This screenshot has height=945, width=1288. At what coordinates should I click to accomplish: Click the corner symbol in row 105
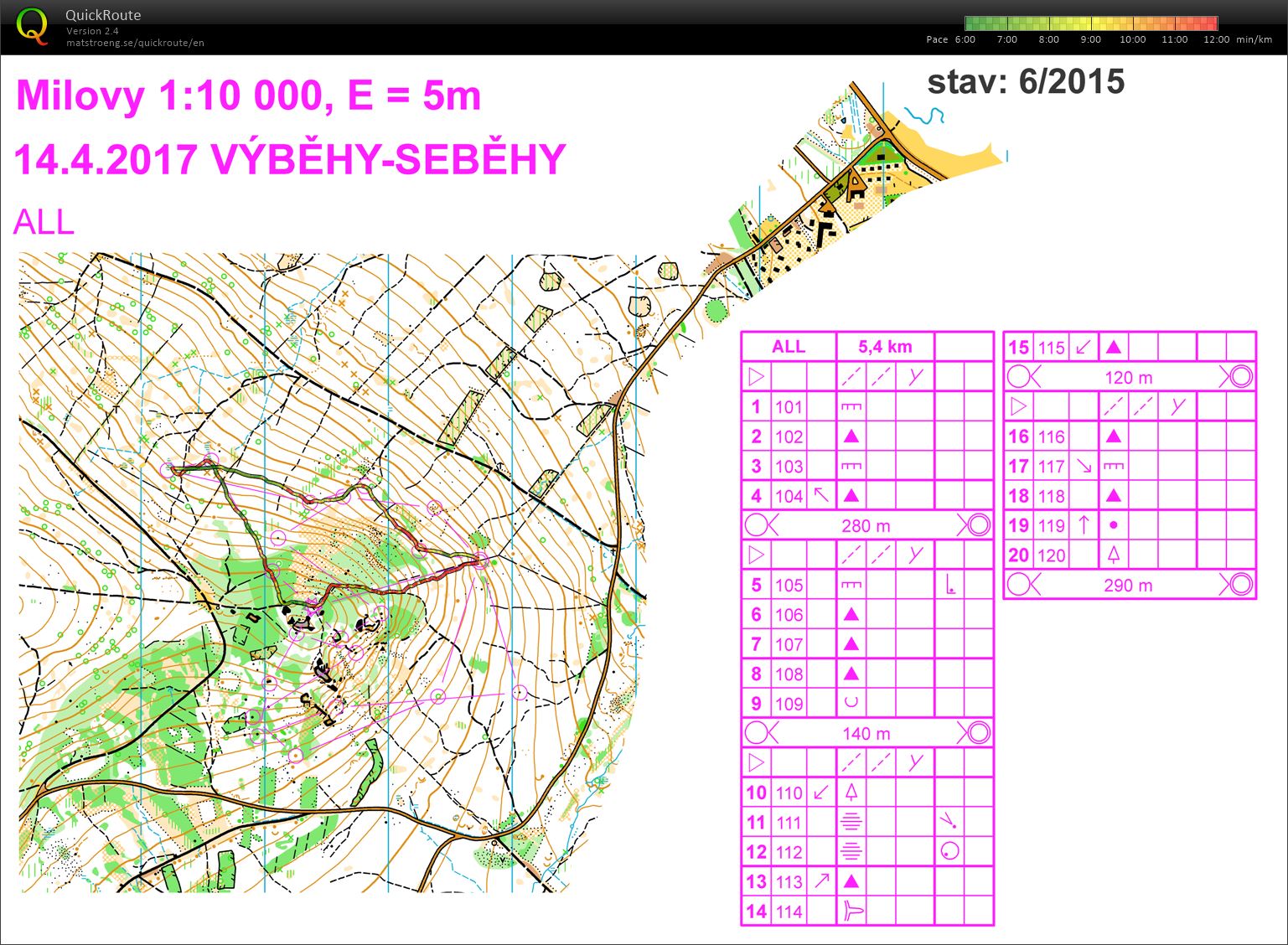point(950,585)
